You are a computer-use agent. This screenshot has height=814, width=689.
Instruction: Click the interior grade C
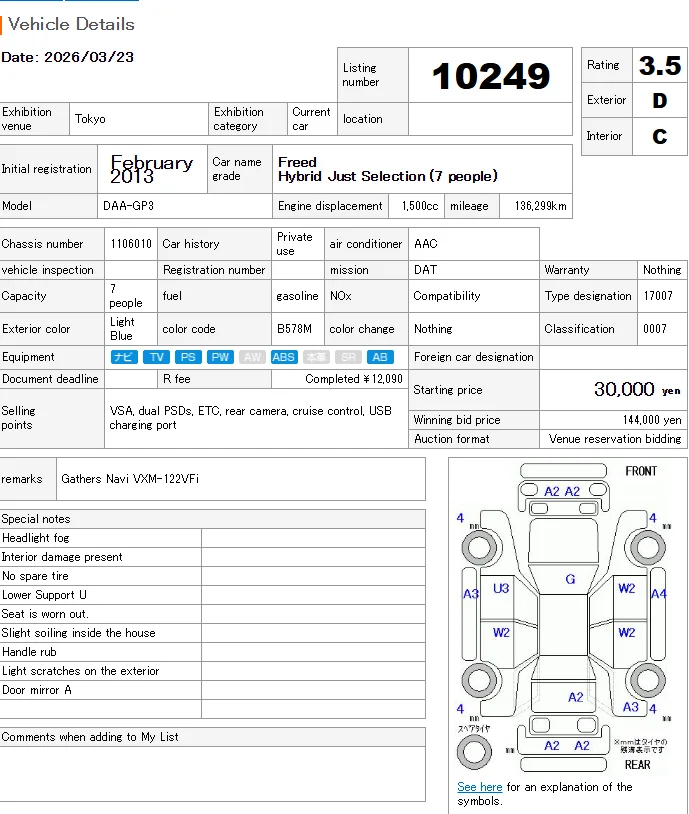tap(660, 137)
